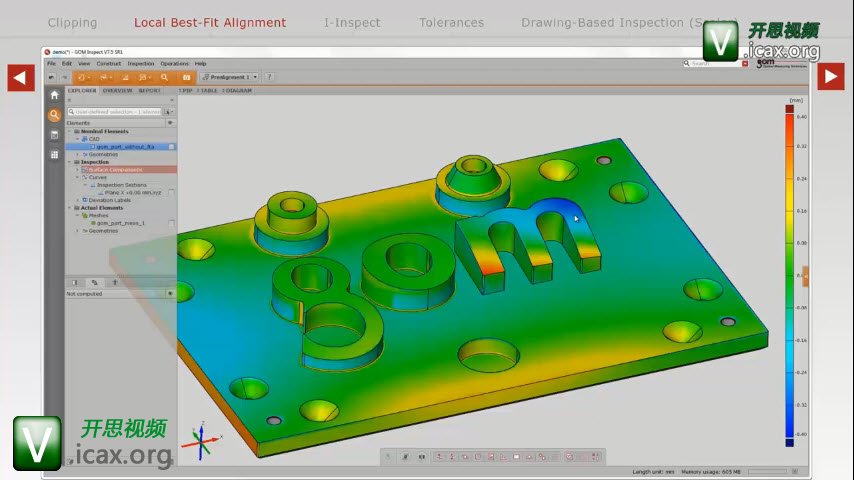854x480 pixels.
Task: Click the calendar-like icon in left sidebar
Action: click(54, 135)
